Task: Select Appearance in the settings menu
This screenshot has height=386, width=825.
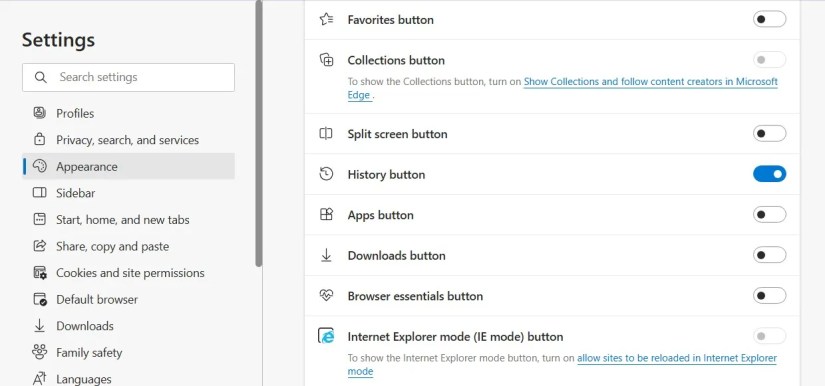Action: 128,166
